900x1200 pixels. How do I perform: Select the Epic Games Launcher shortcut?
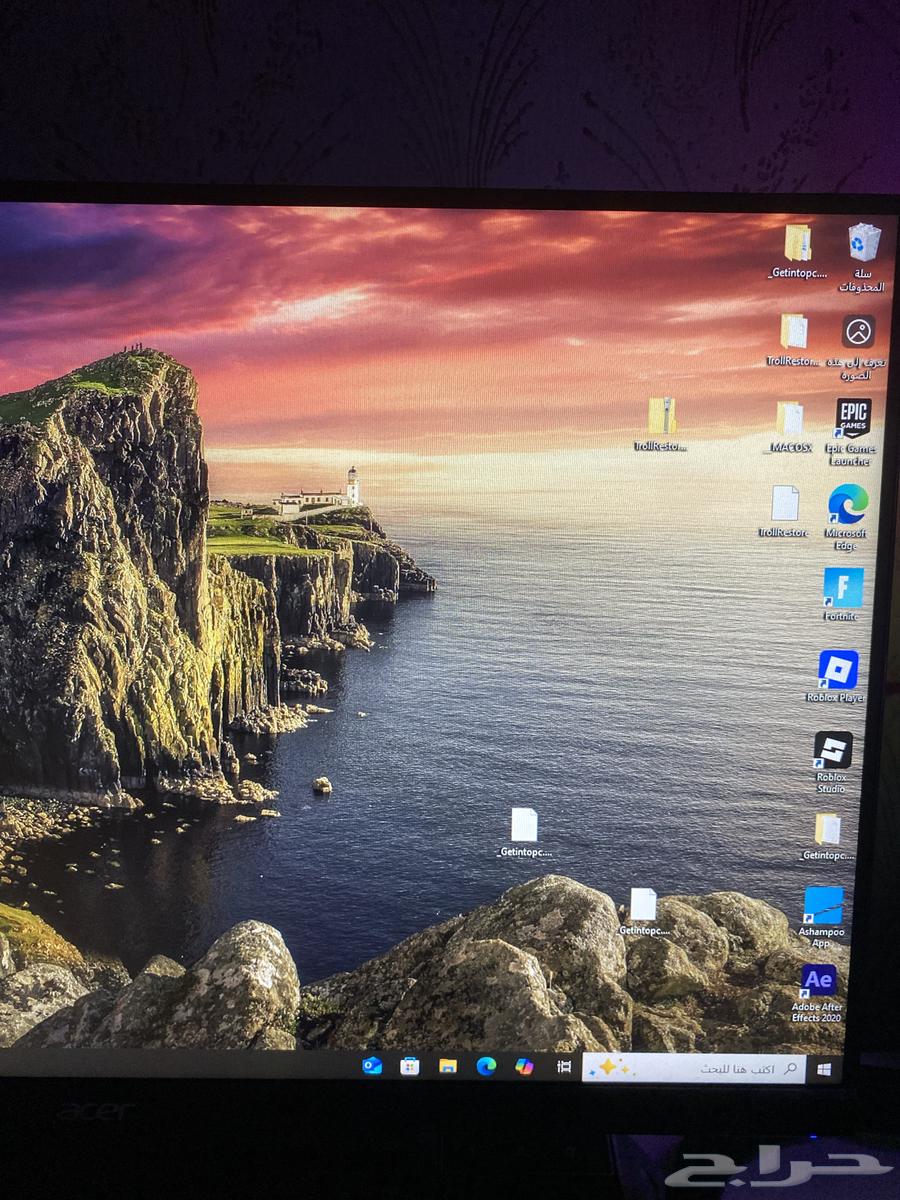click(852, 419)
